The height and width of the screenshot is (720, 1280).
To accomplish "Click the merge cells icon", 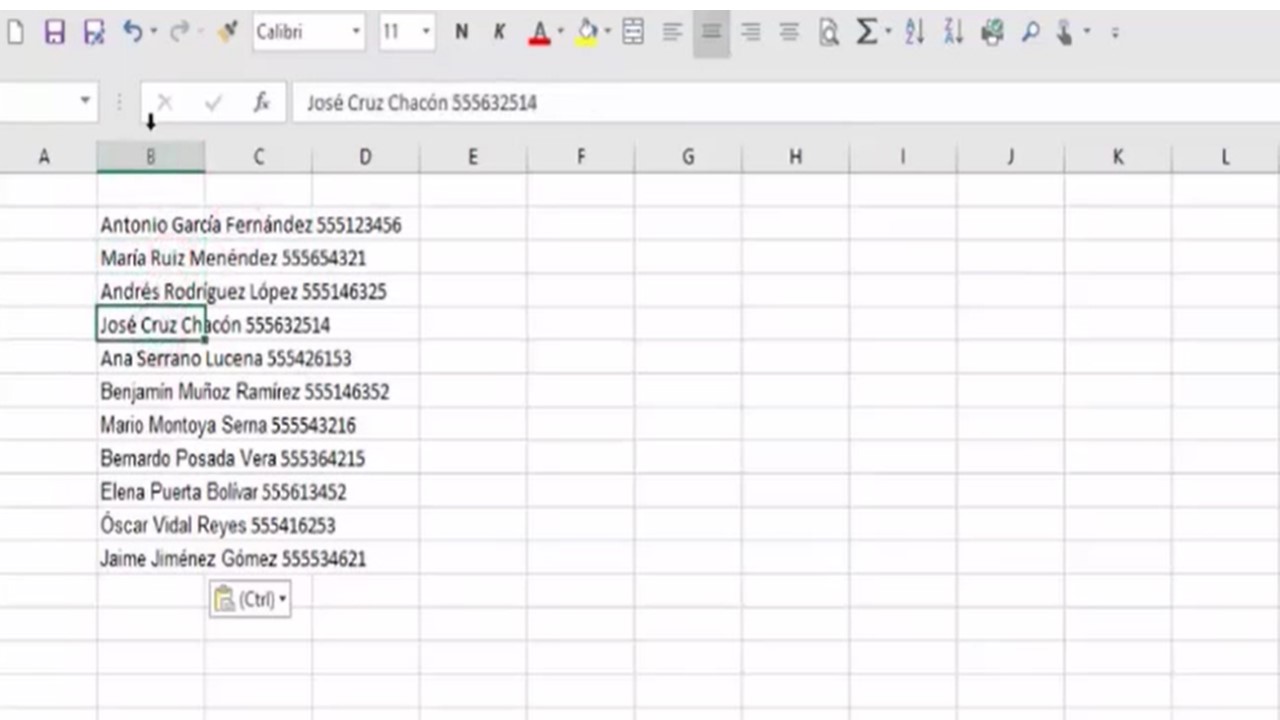I will 633,33.
